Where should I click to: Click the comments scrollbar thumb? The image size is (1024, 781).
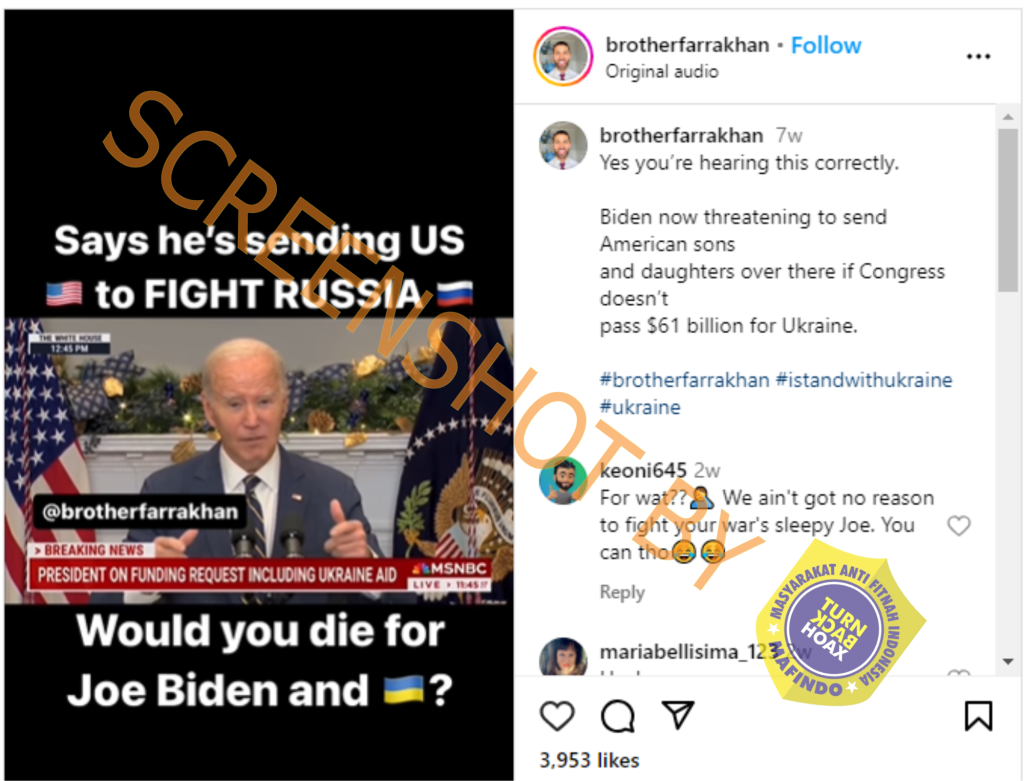pos(1008,210)
